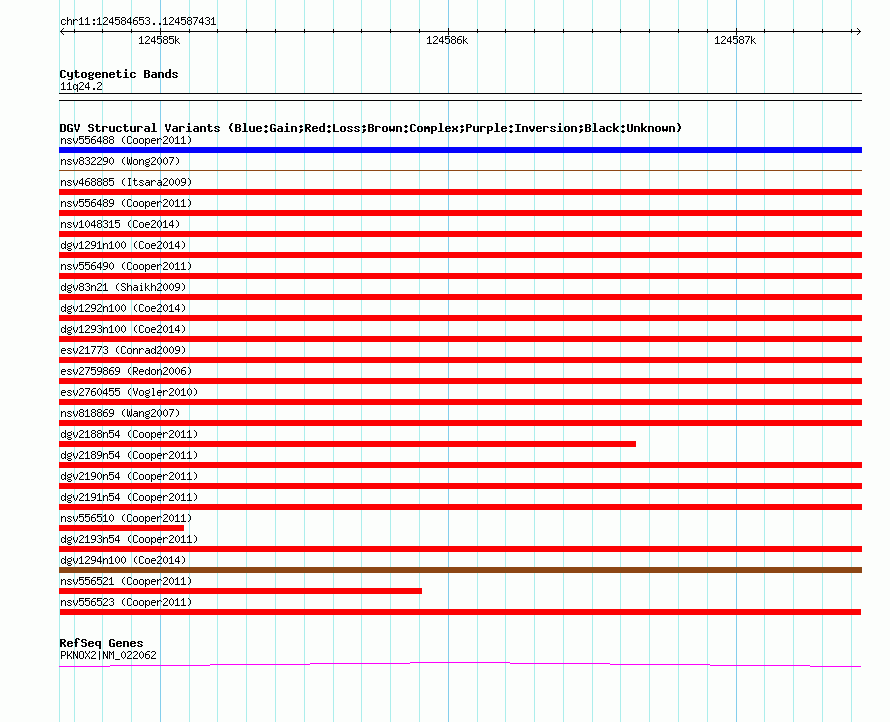Click the red nsv468885 loss bar
The height and width of the screenshot is (722, 890).
pos(460,192)
